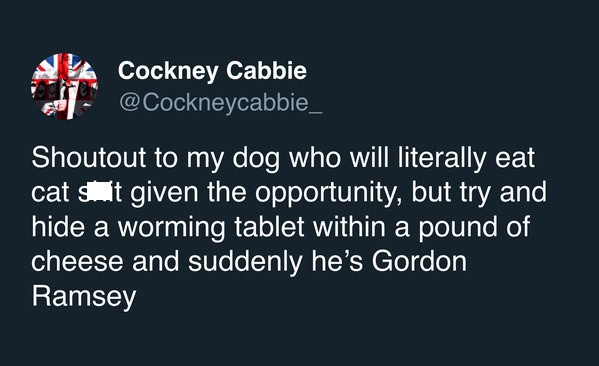
Task: Select the word tablet in the tweet
Action: pos(269,226)
